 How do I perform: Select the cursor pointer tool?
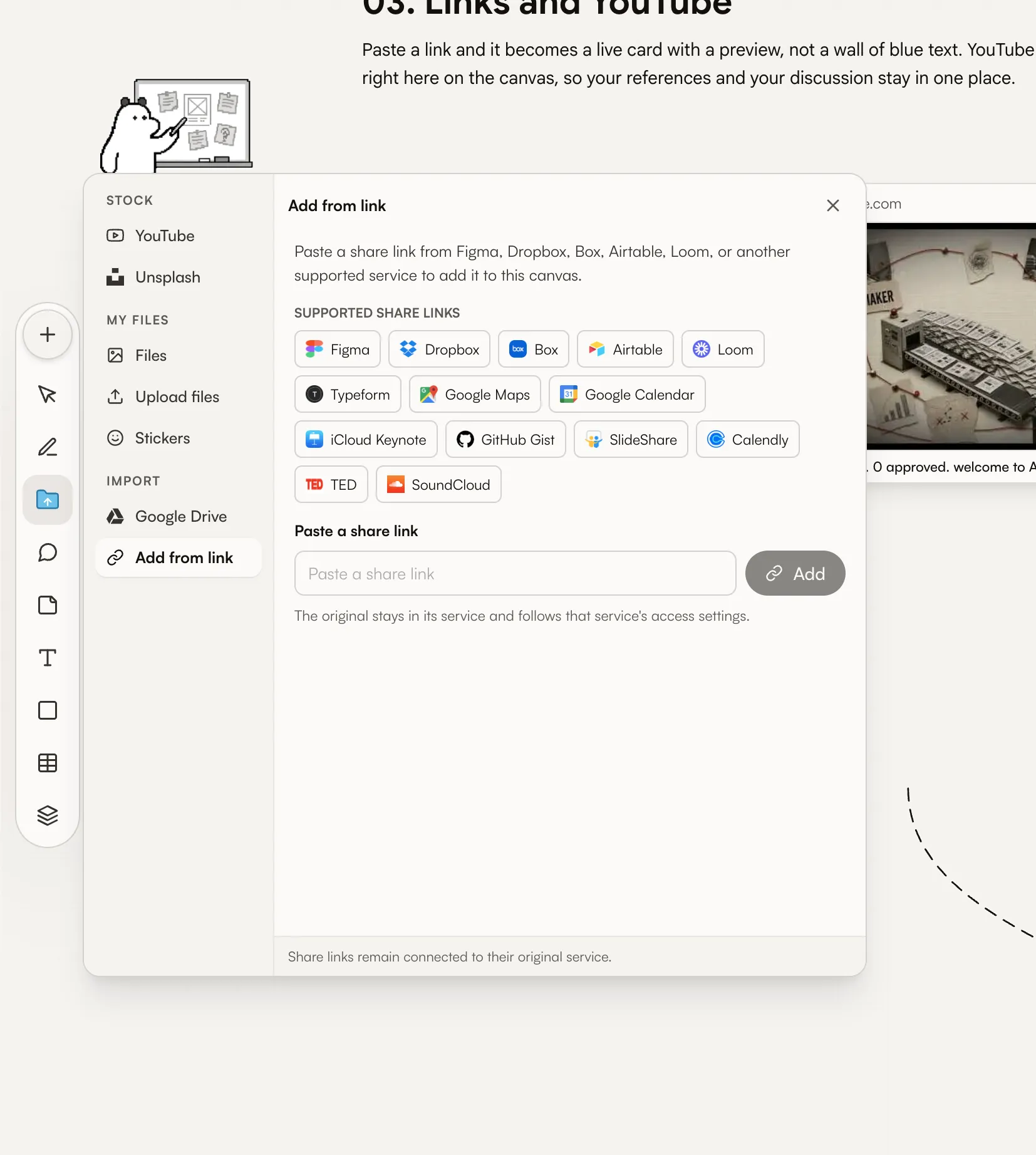(48, 395)
